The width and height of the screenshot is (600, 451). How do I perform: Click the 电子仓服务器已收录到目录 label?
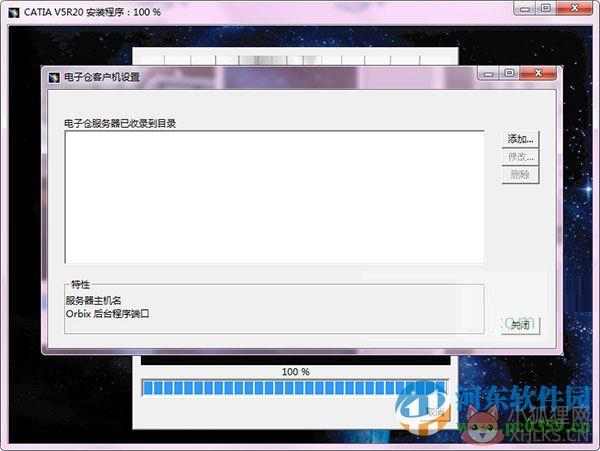point(120,124)
